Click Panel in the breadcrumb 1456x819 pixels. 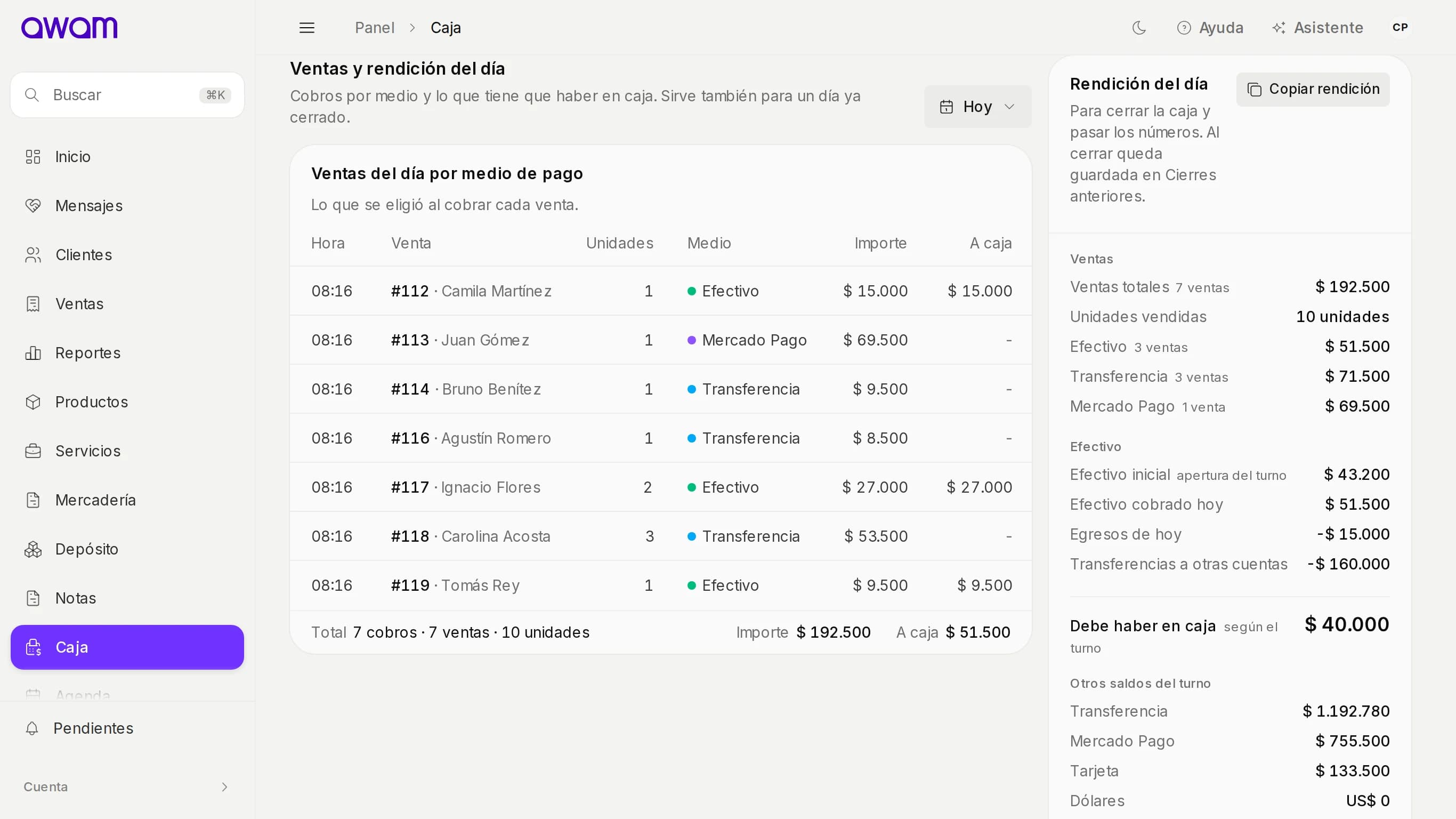pyautogui.click(x=374, y=28)
